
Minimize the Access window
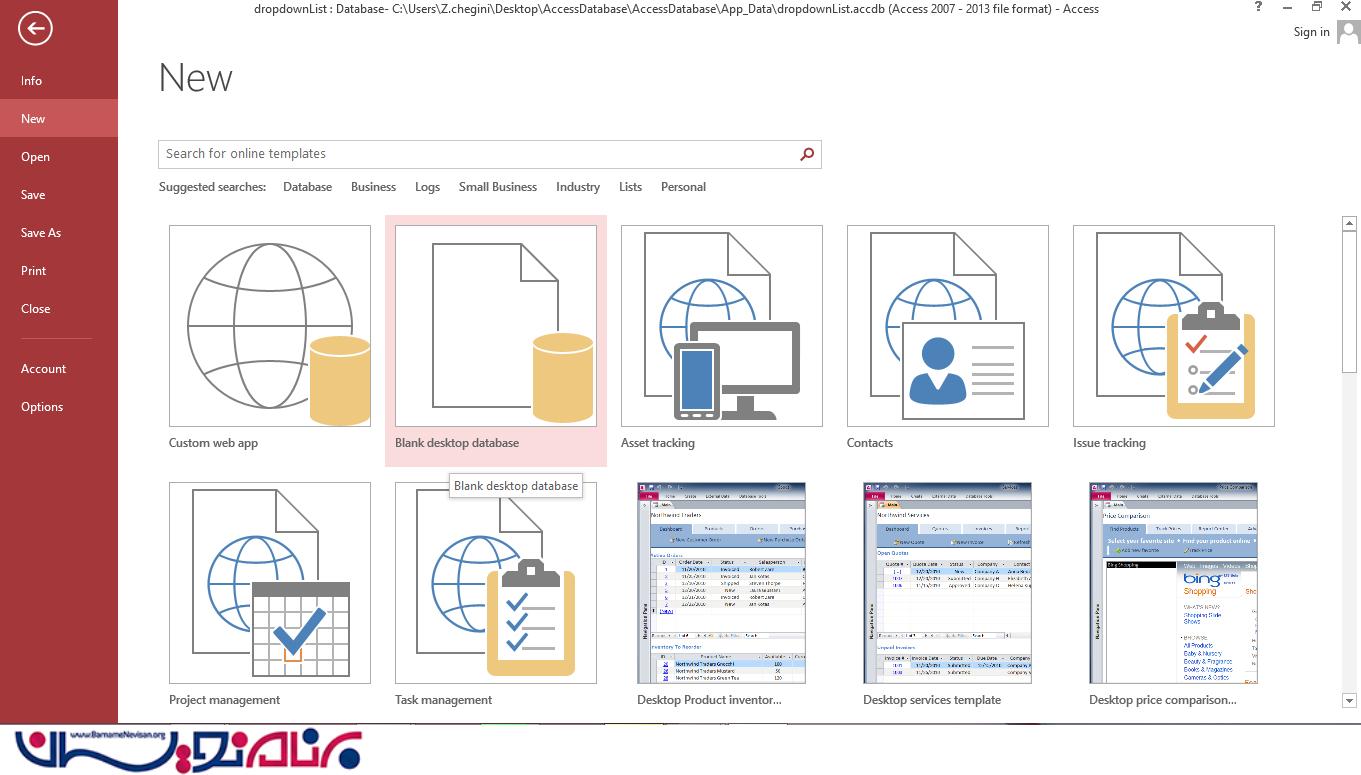[1288, 8]
